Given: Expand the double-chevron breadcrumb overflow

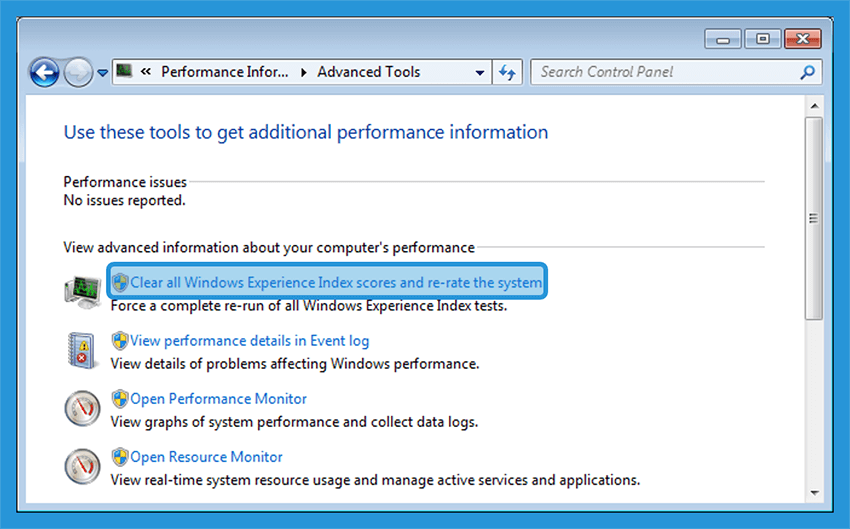Looking at the screenshot, I should [x=145, y=72].
